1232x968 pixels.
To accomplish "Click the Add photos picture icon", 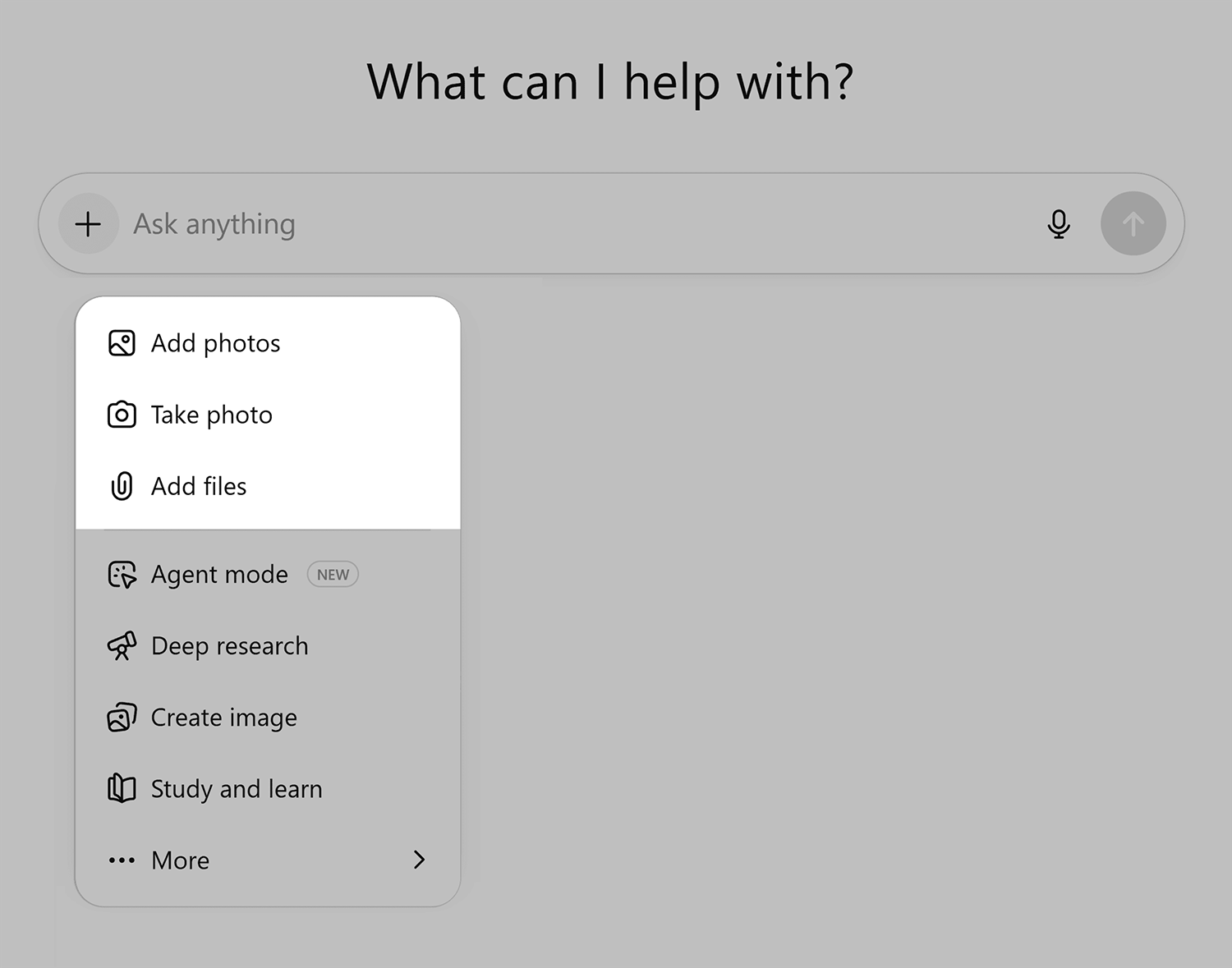I will (x=122, y=343).
